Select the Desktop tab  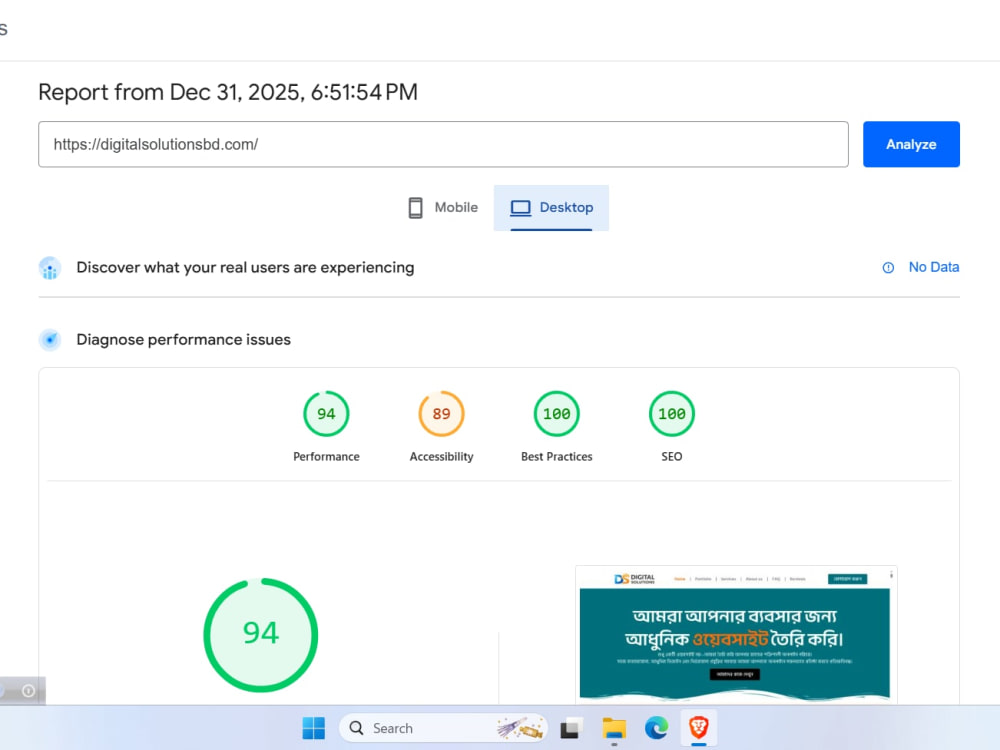[x=551, y=208]
